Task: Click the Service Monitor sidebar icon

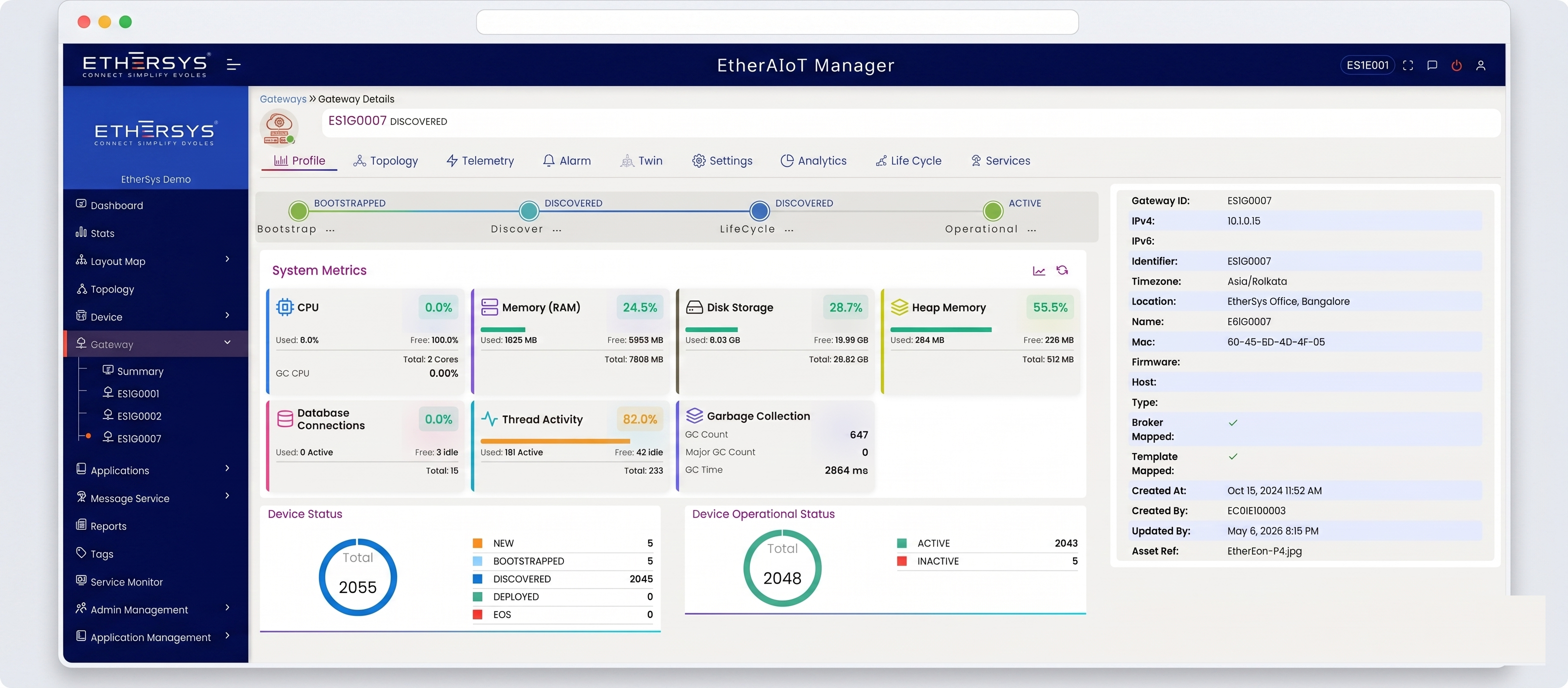Action: 81,580
